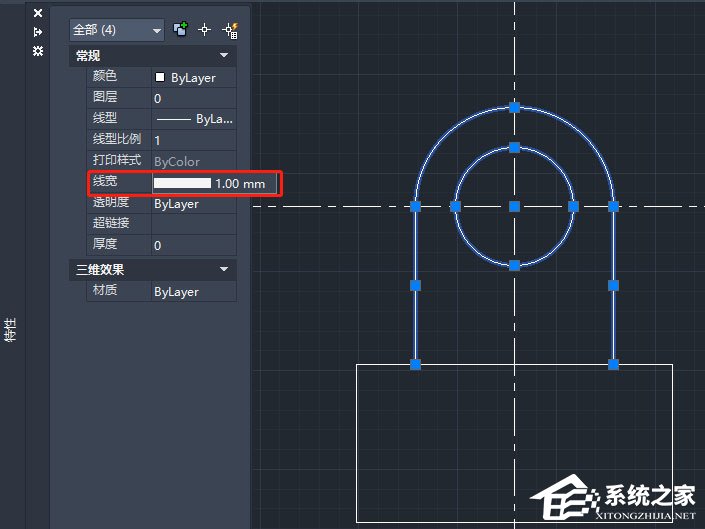Select the 透明度 ByLayer field
705x529 pixels.
click(194, 204)
